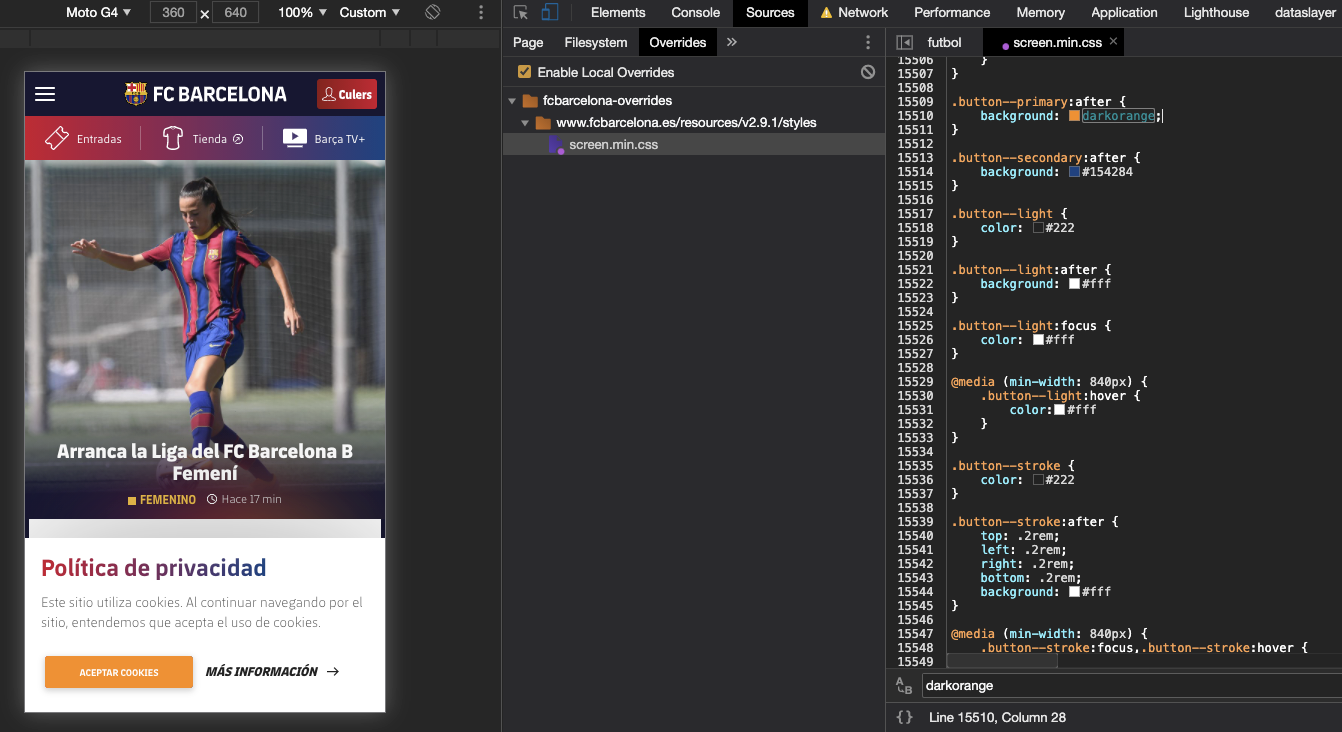Viewport: 1342px width, 732px height.
Task: Switch to the Performance tab
Action: tap(952, 12)
